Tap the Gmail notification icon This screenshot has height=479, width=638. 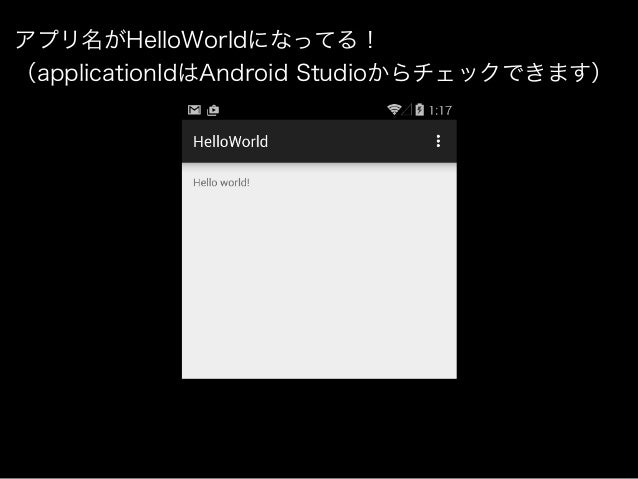pos(194,110)
